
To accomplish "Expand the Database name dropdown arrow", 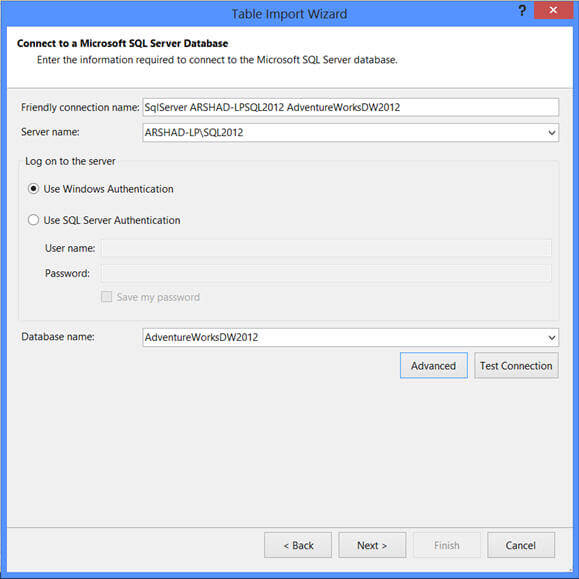I will [x=552, y=338].
